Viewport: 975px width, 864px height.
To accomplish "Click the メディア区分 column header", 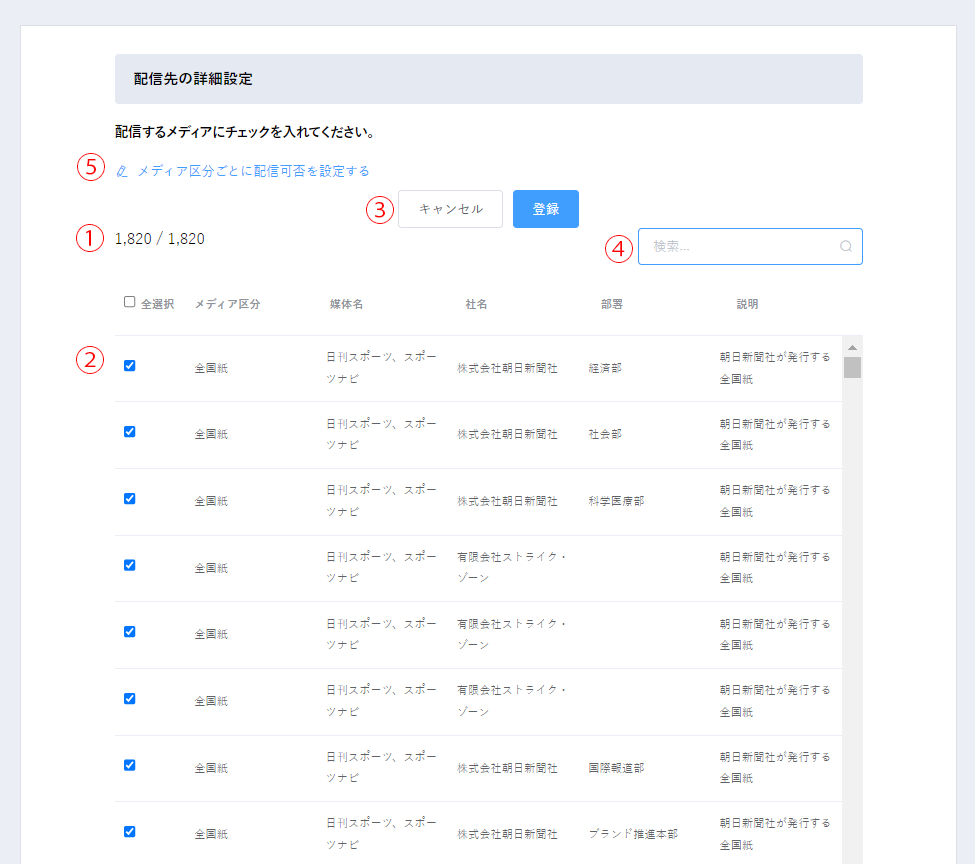I will tap(227, 304).
